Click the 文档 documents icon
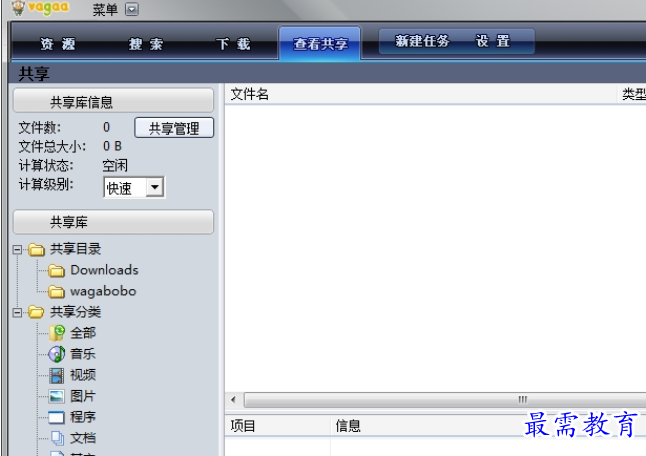This screenshot has height=456, width=646. 57,438
